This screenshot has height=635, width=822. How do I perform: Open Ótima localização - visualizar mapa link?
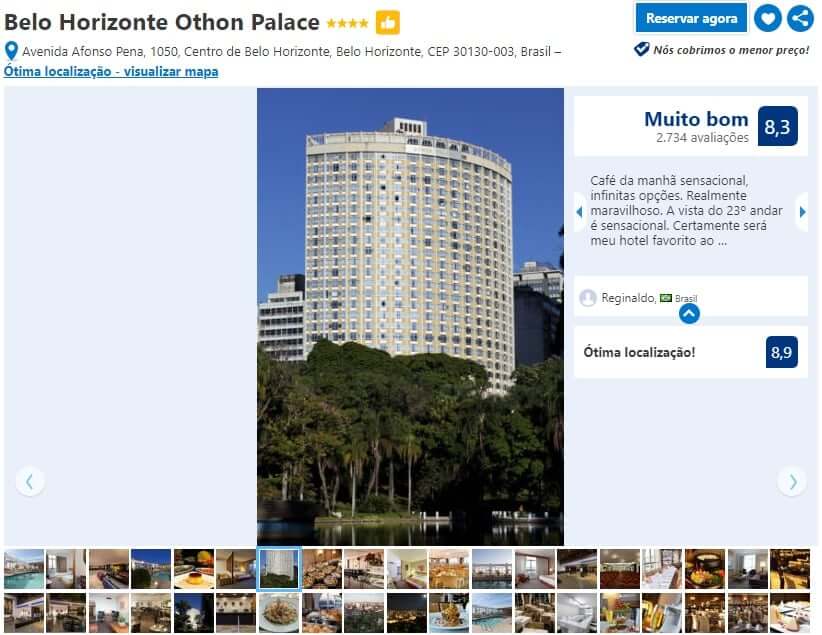pyautogui.click(x=111, y=71)
